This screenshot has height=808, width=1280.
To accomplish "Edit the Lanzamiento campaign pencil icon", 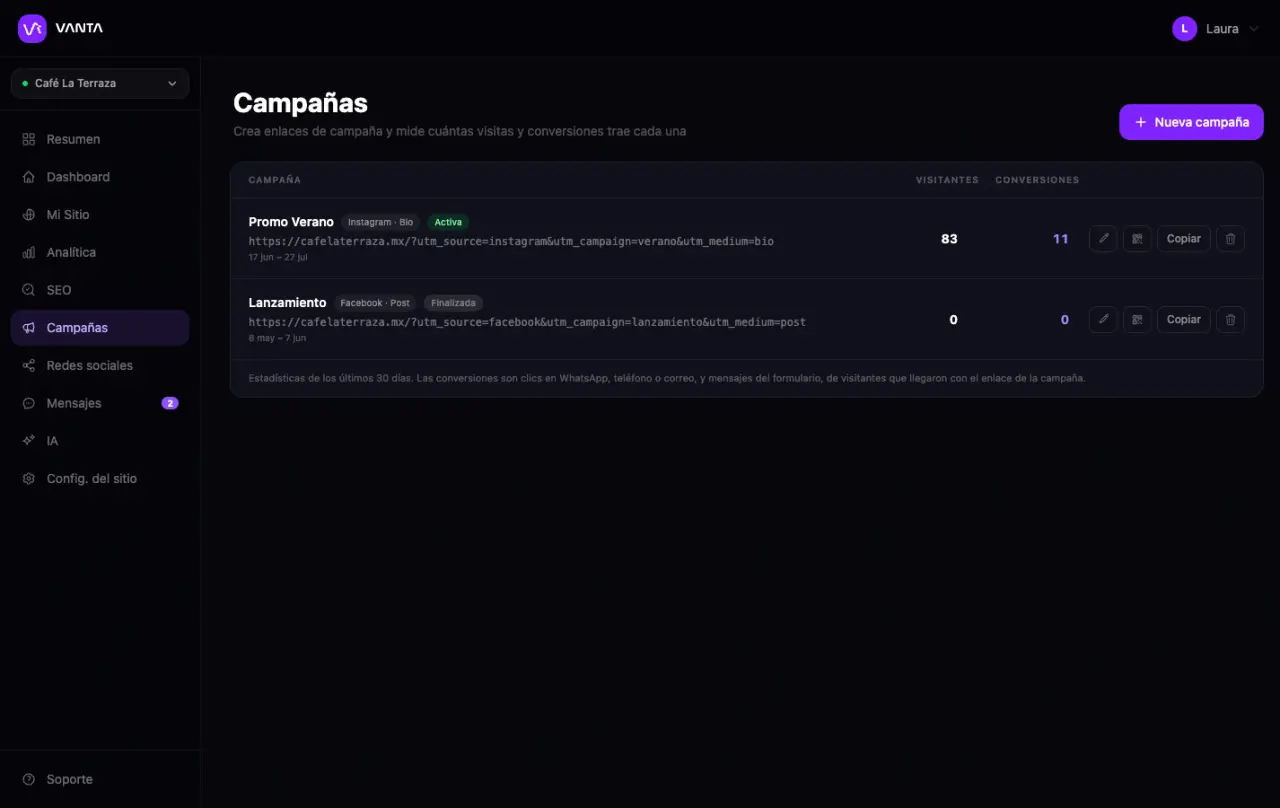I will tap(1103, 320).
